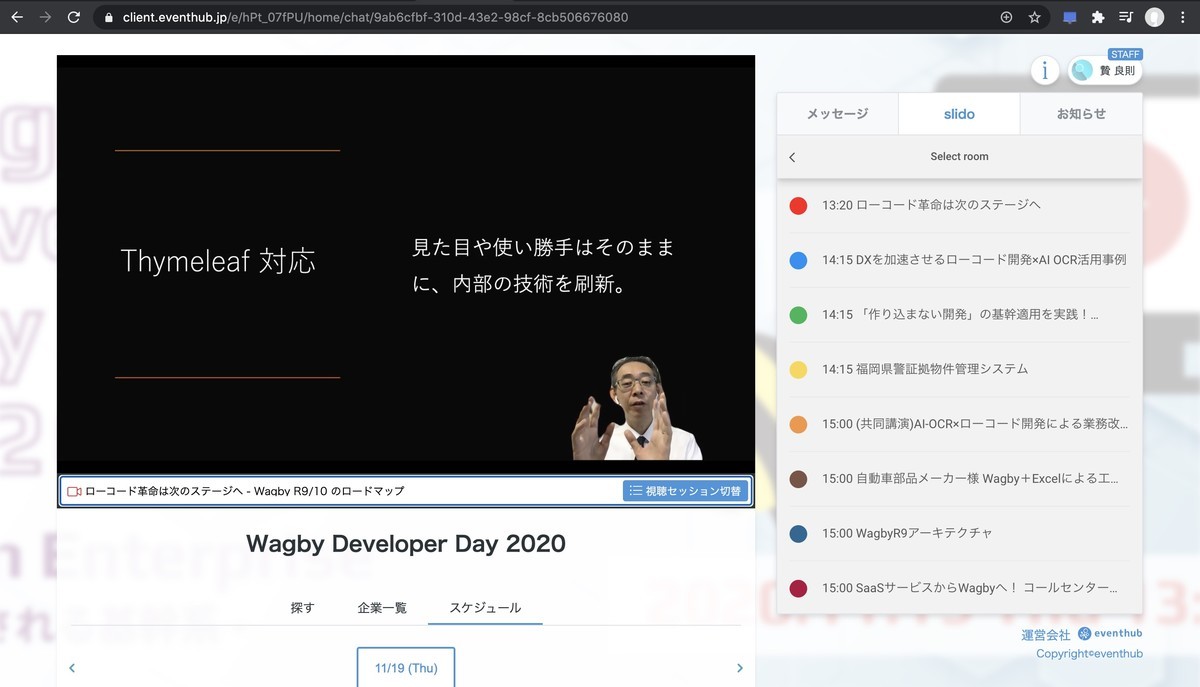This screenshot has height=687, width=1200.
Task: Click the plus icon in the address bar
Action: 1006,17
